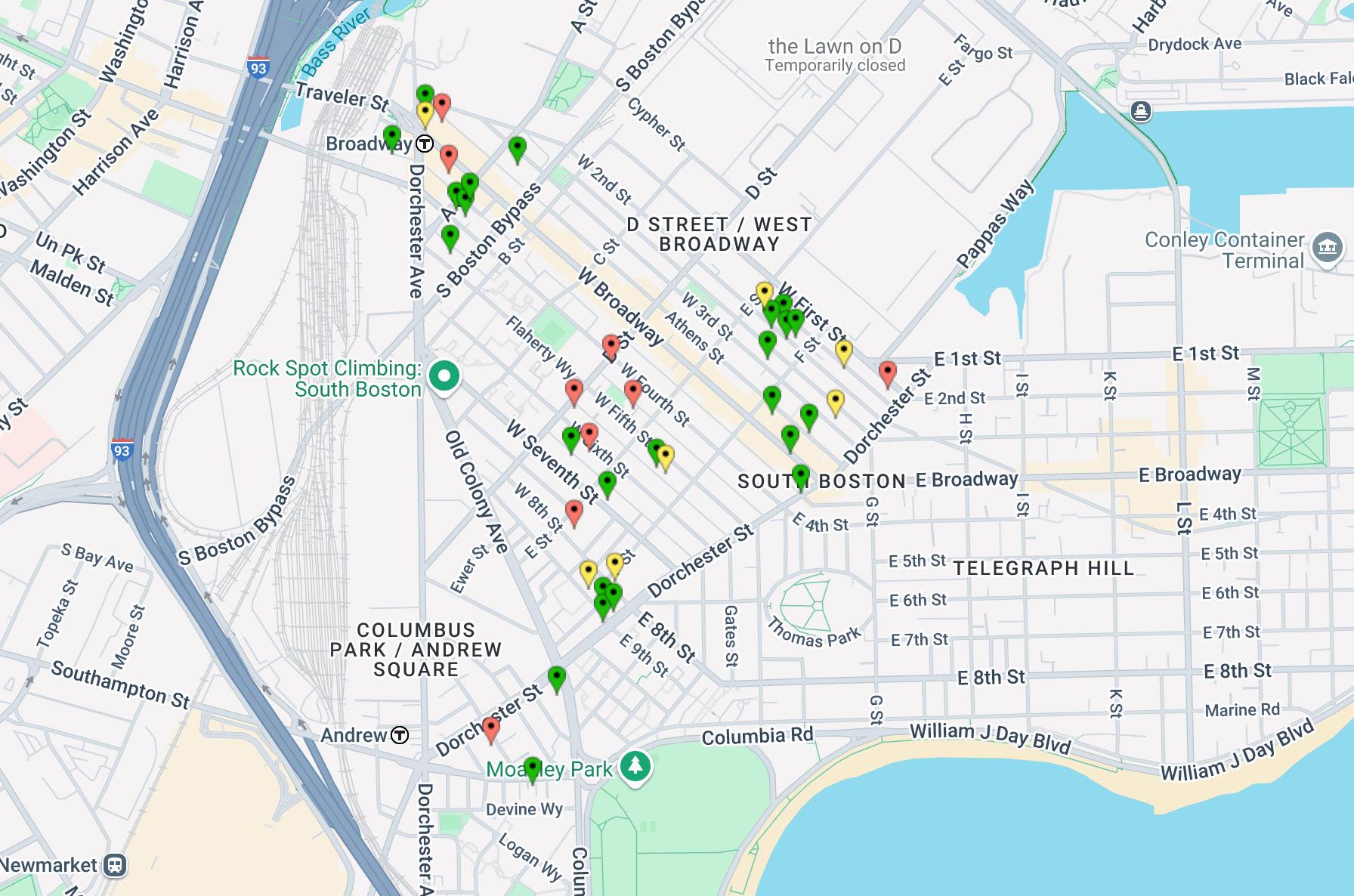Click the I-93 shield beside Bass River

pyautogui.click(x=258, y=66)
